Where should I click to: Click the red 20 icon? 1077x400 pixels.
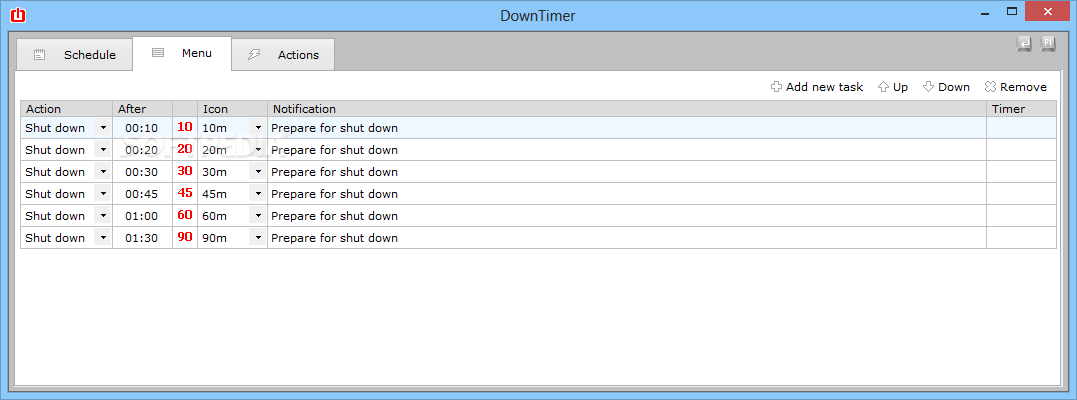(185, 149)
